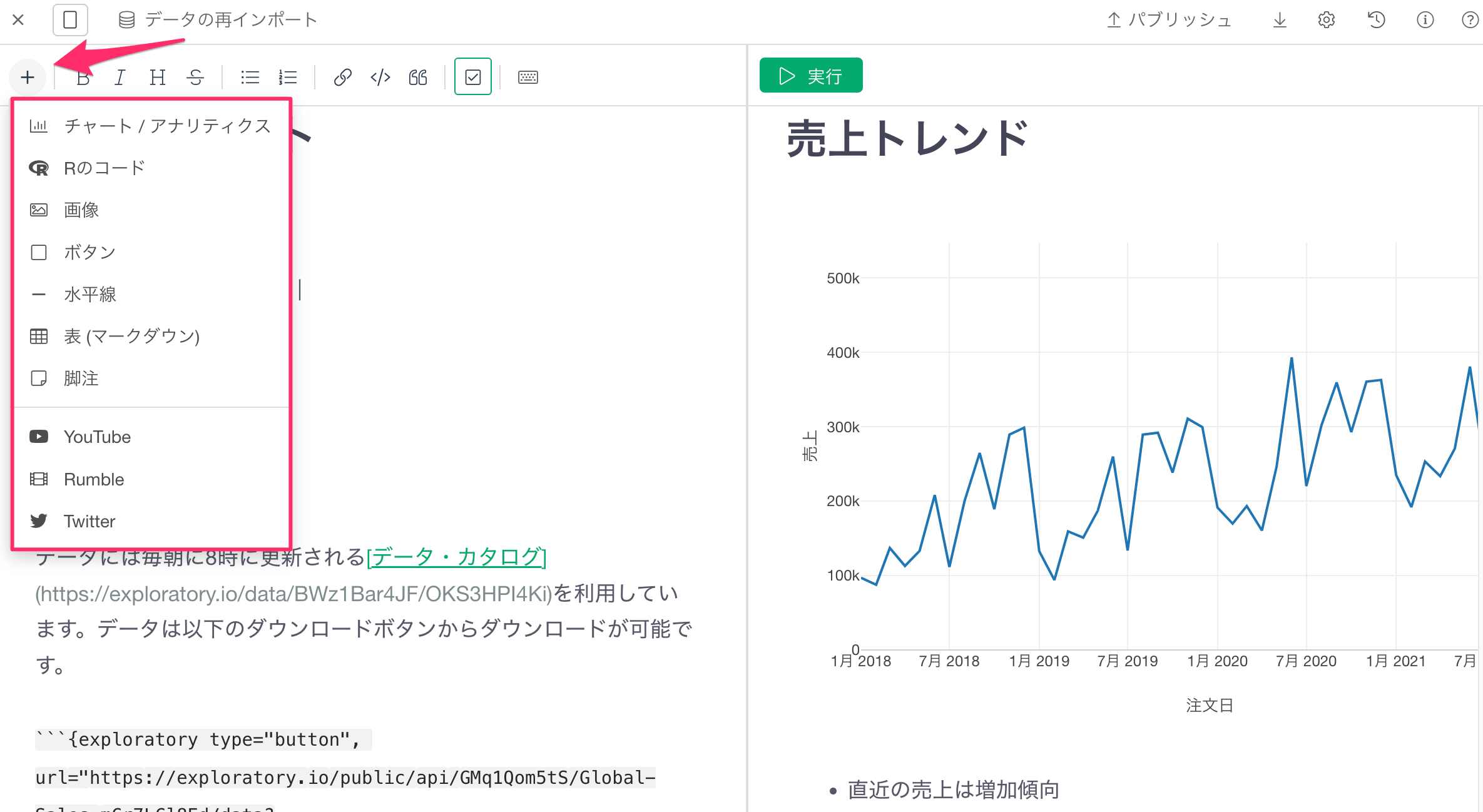This screenshot has height=812, width=1483.
Task: Select YouTube menu item
Action: 151,437
